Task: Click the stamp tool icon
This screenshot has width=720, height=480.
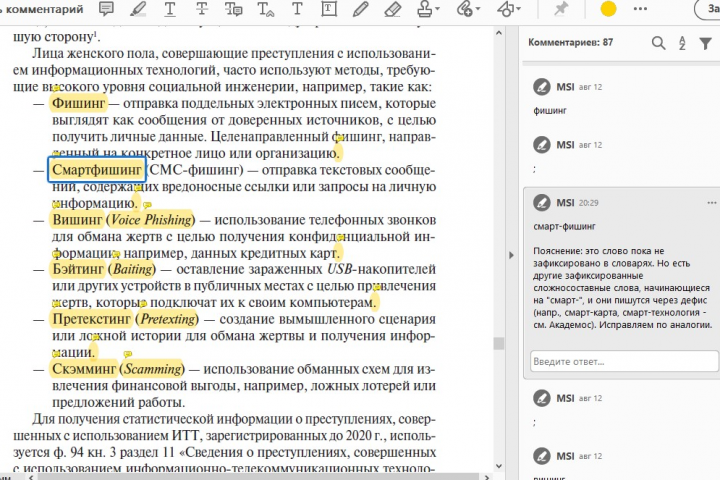Action: point(424,9)
